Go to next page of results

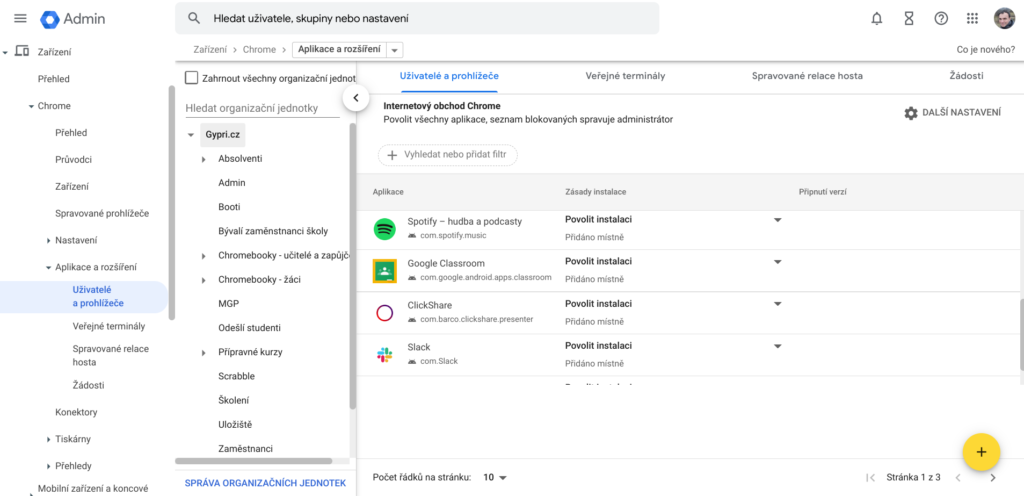(x=992, y=478)
